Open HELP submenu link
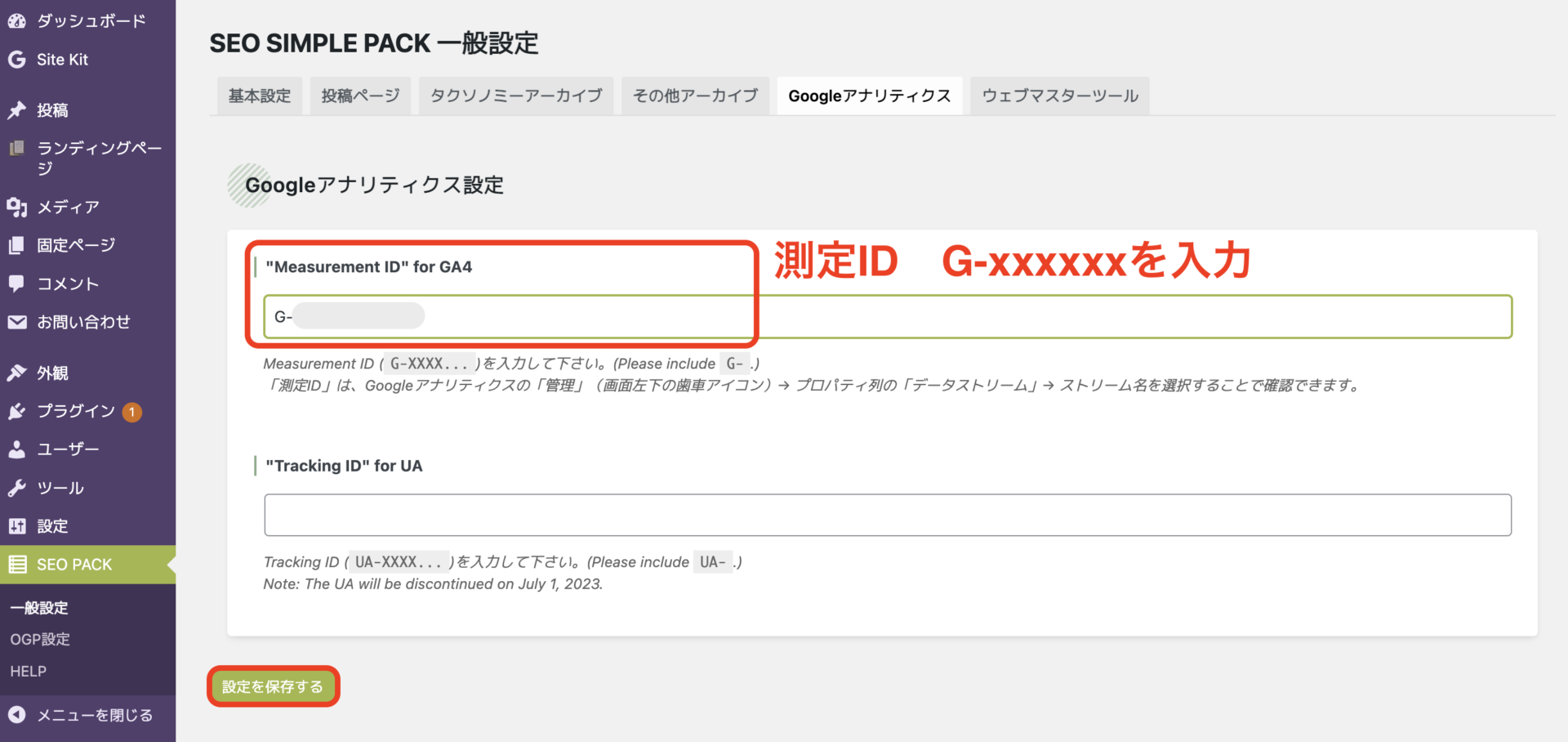 point(29,671)
